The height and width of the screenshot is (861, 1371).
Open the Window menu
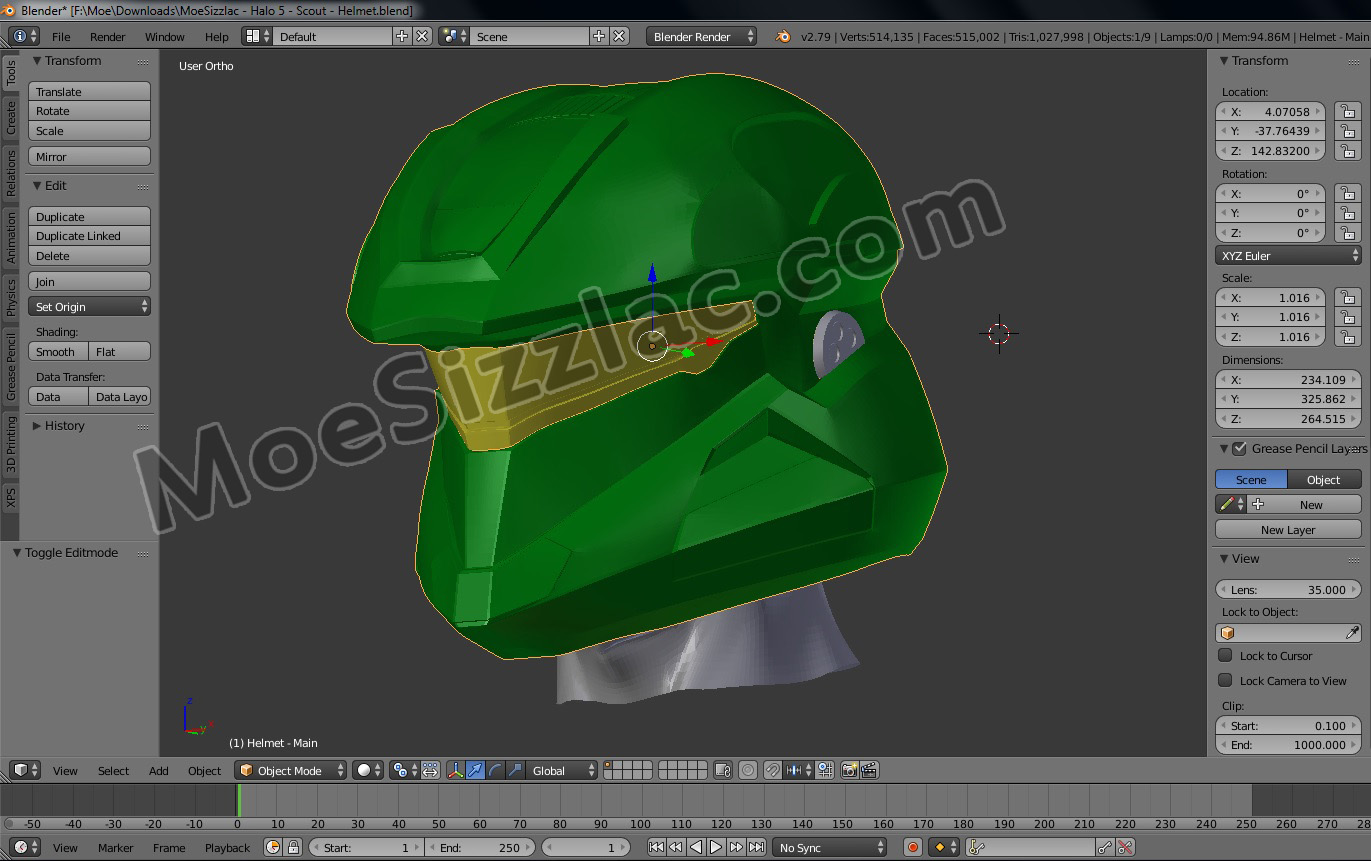pyautogui.click(x=165, y=37)
